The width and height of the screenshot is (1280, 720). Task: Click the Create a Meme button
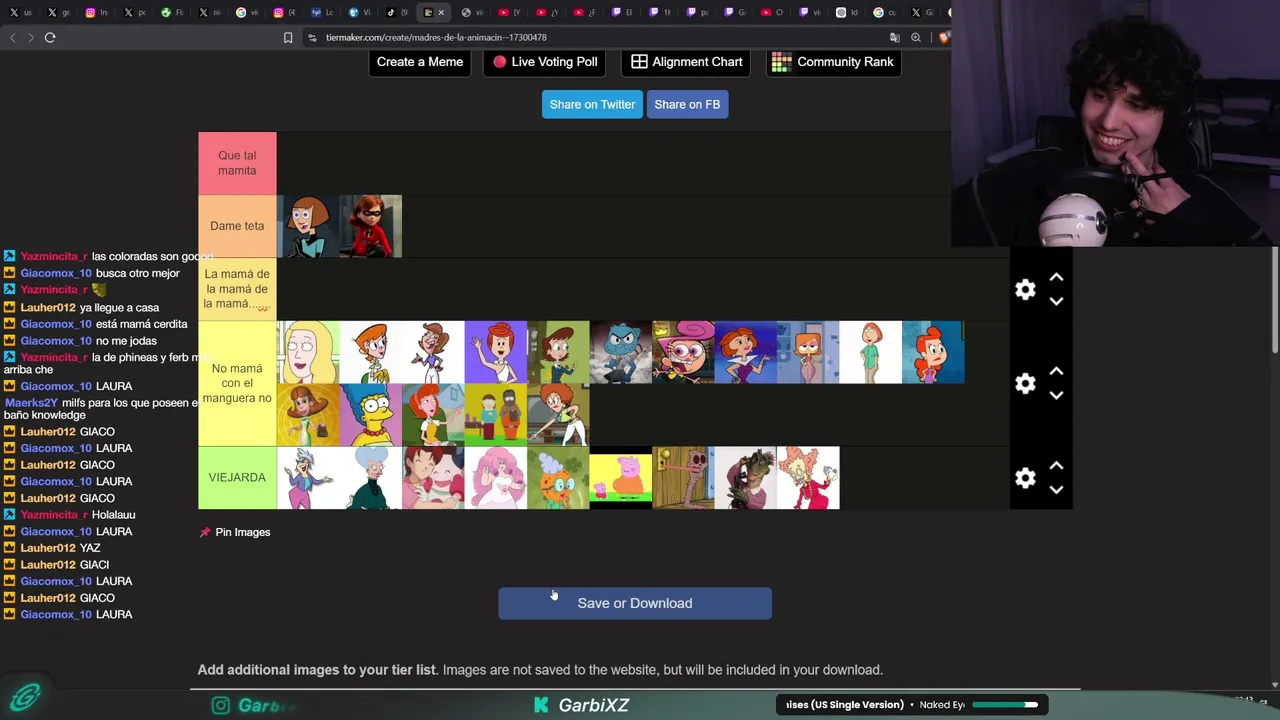(420, 62)
